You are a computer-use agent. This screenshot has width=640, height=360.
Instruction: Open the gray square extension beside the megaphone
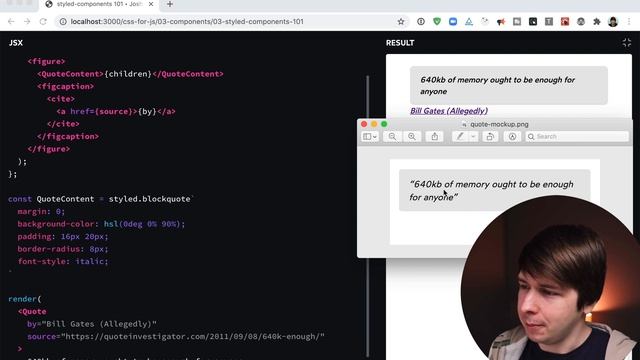click(x=517, y=22)
